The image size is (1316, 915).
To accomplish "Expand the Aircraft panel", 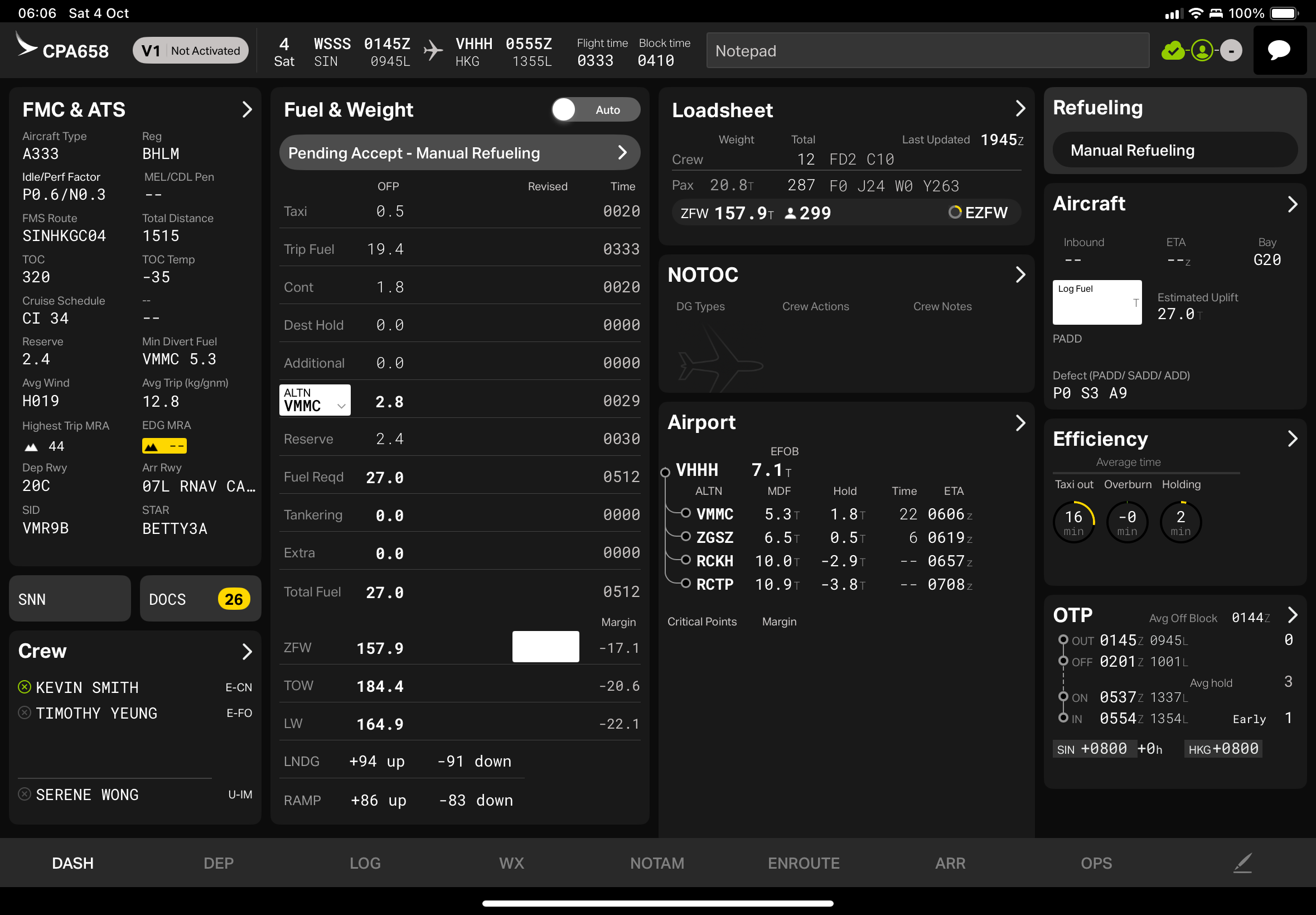I will pyautogui.click(x=1293, y=204).
